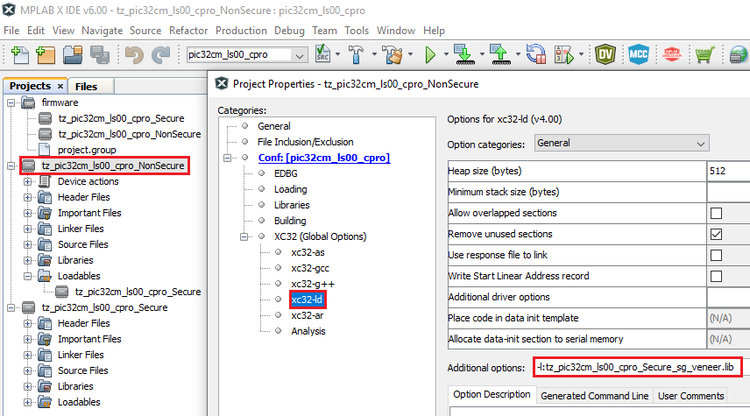Toggle Write Start Linear Address record

[x=715, y=276]
